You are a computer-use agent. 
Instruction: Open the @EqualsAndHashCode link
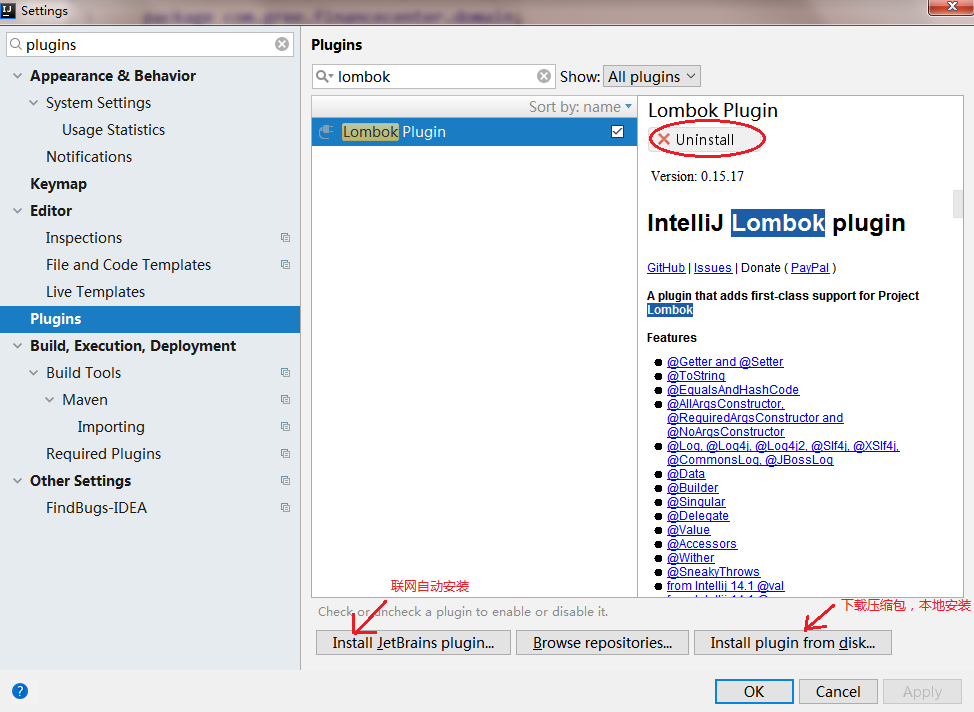[x=733, y=390]
